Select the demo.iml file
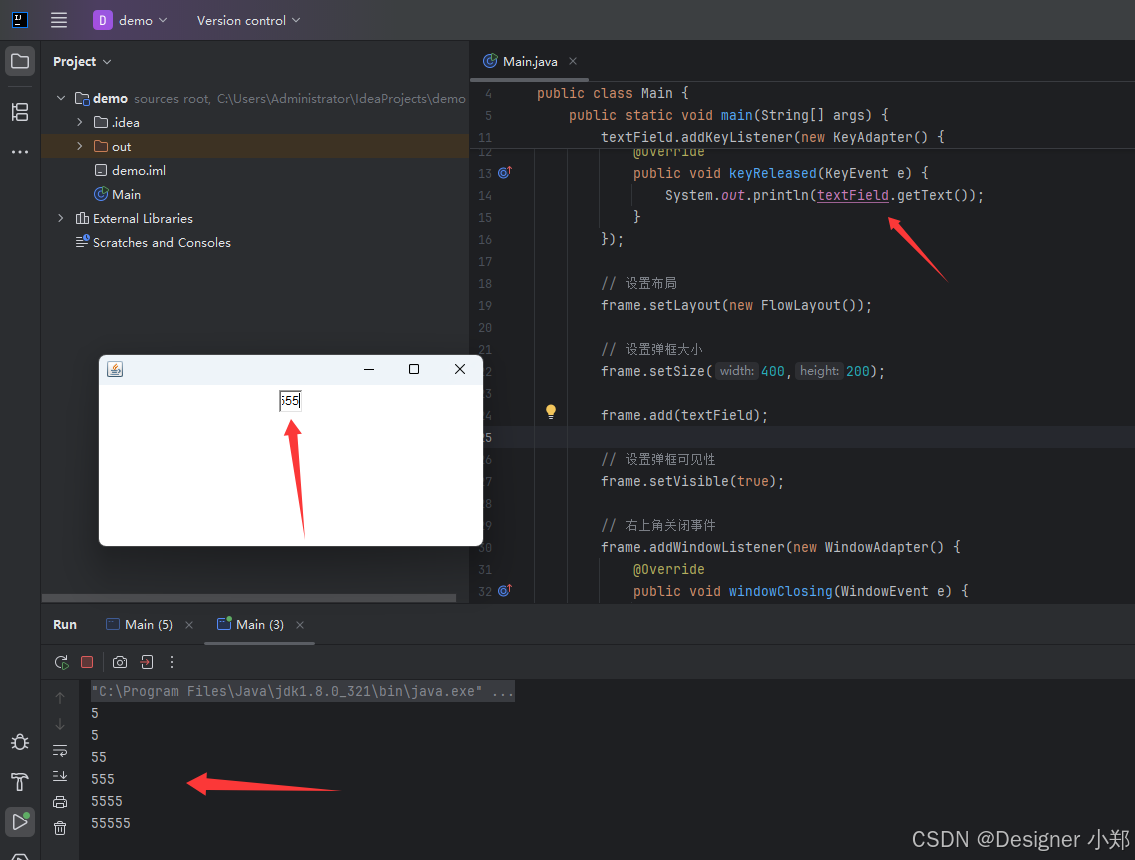Viewport: 1135px width, 860px height. 131,170
